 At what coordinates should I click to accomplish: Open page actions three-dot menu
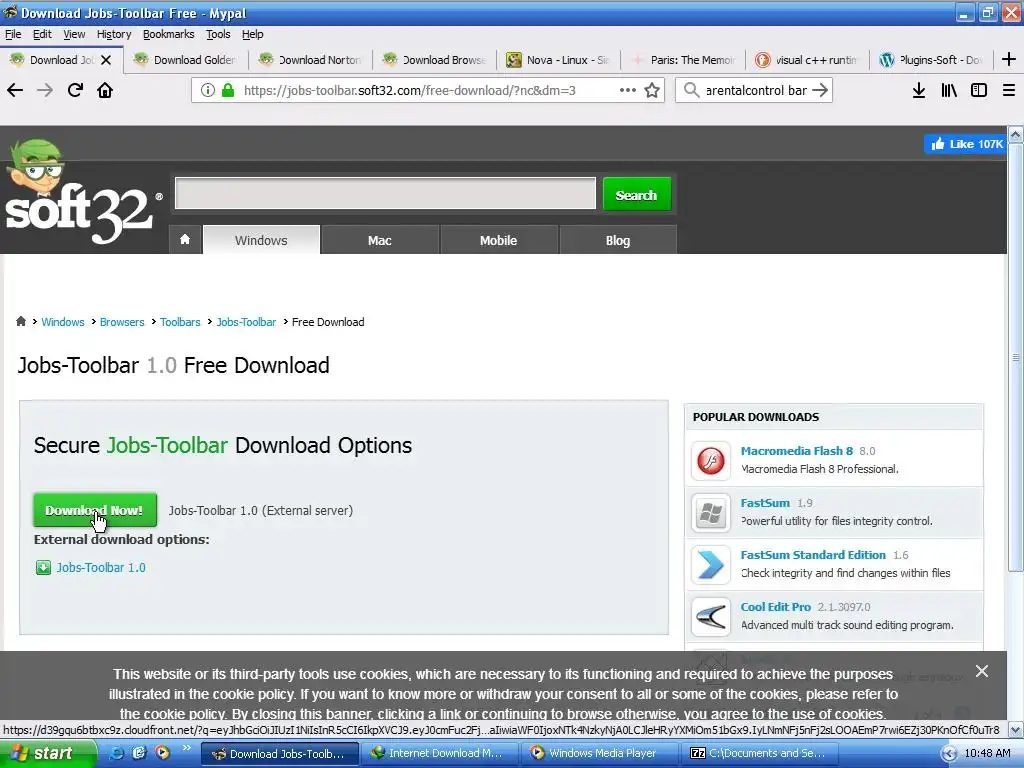628,90
